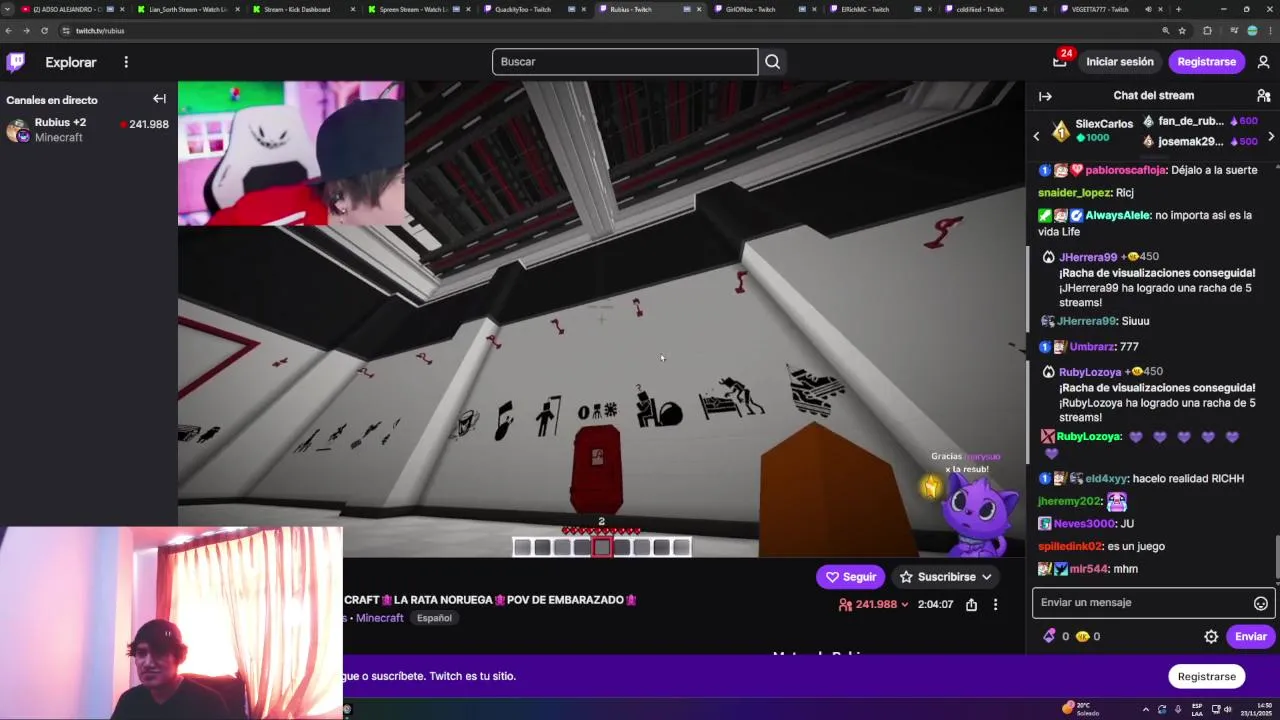Open SilexCarlos top gifter entry
This screenshot has width=1280, height=720.
point(1092,131)
